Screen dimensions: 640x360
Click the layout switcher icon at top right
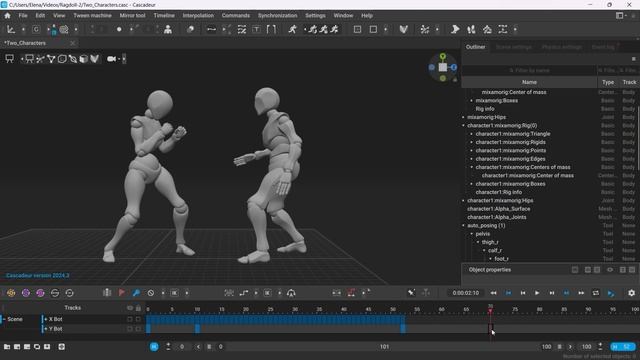(x=620, y=16)
